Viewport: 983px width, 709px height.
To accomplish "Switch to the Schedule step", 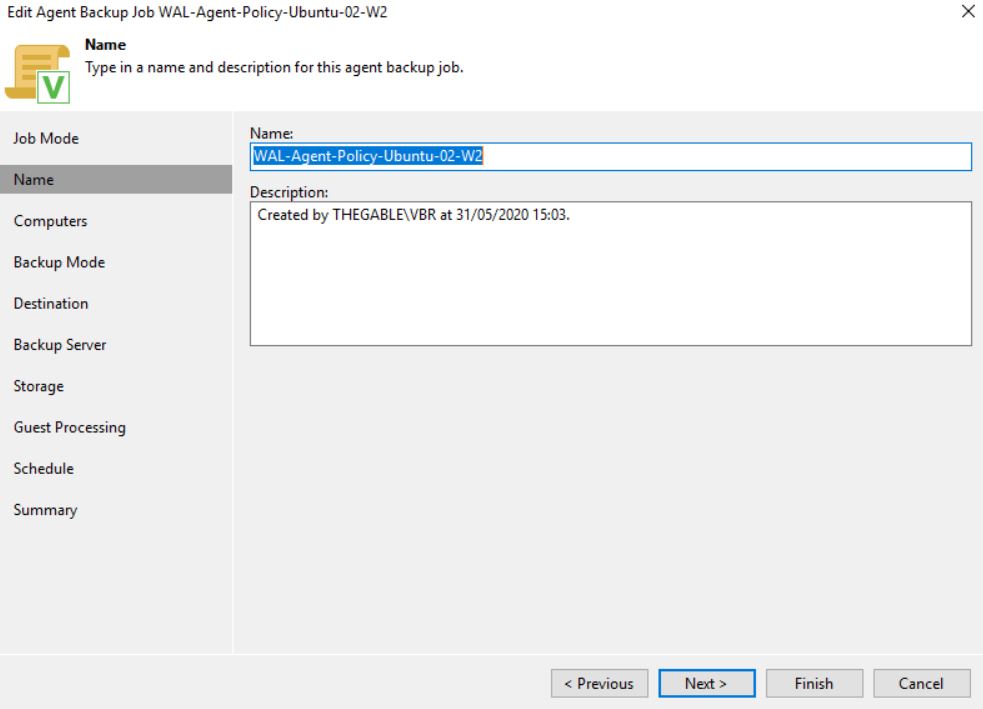I will [43, 469].
